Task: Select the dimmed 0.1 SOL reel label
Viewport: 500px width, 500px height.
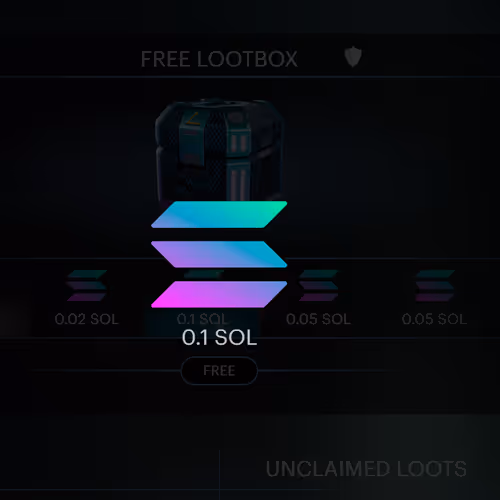Action: click(203, 319)
